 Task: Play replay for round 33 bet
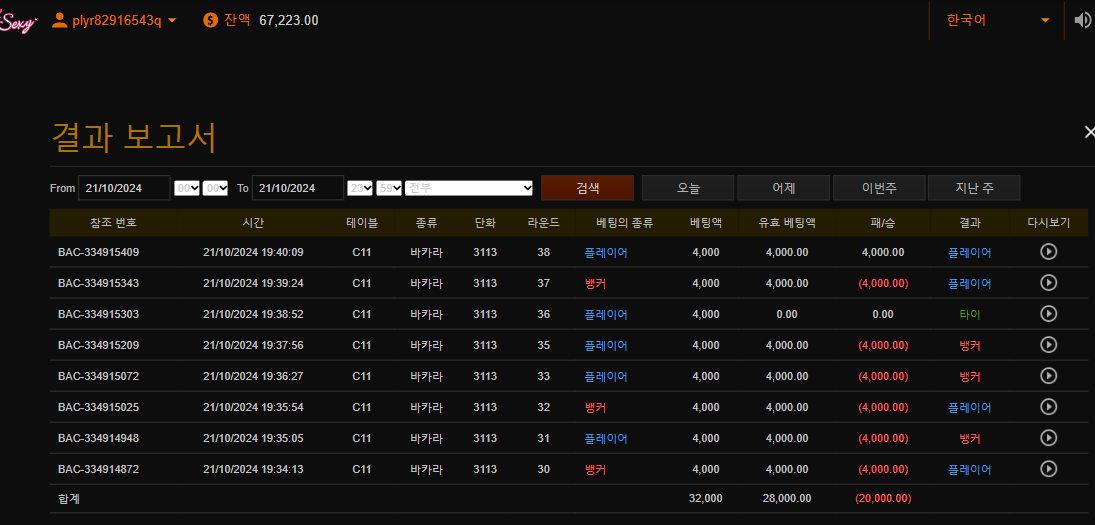[1048, 376]
